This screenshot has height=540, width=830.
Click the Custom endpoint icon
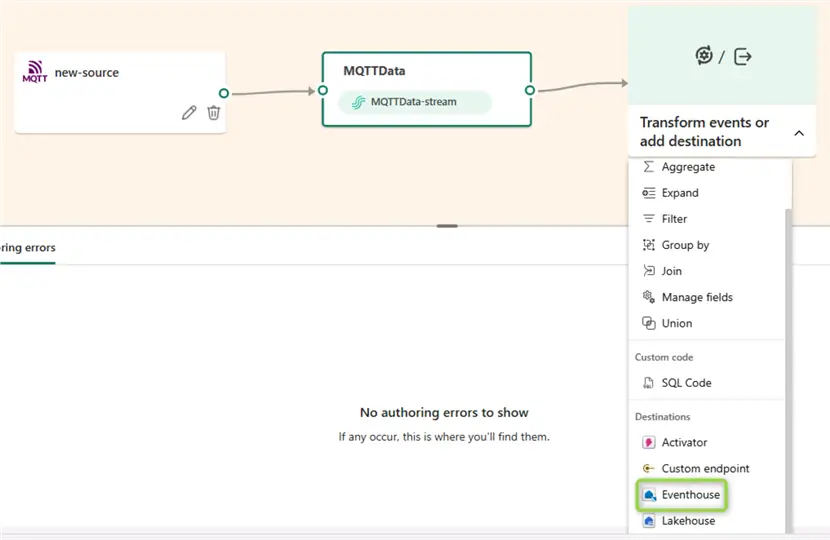648,468
